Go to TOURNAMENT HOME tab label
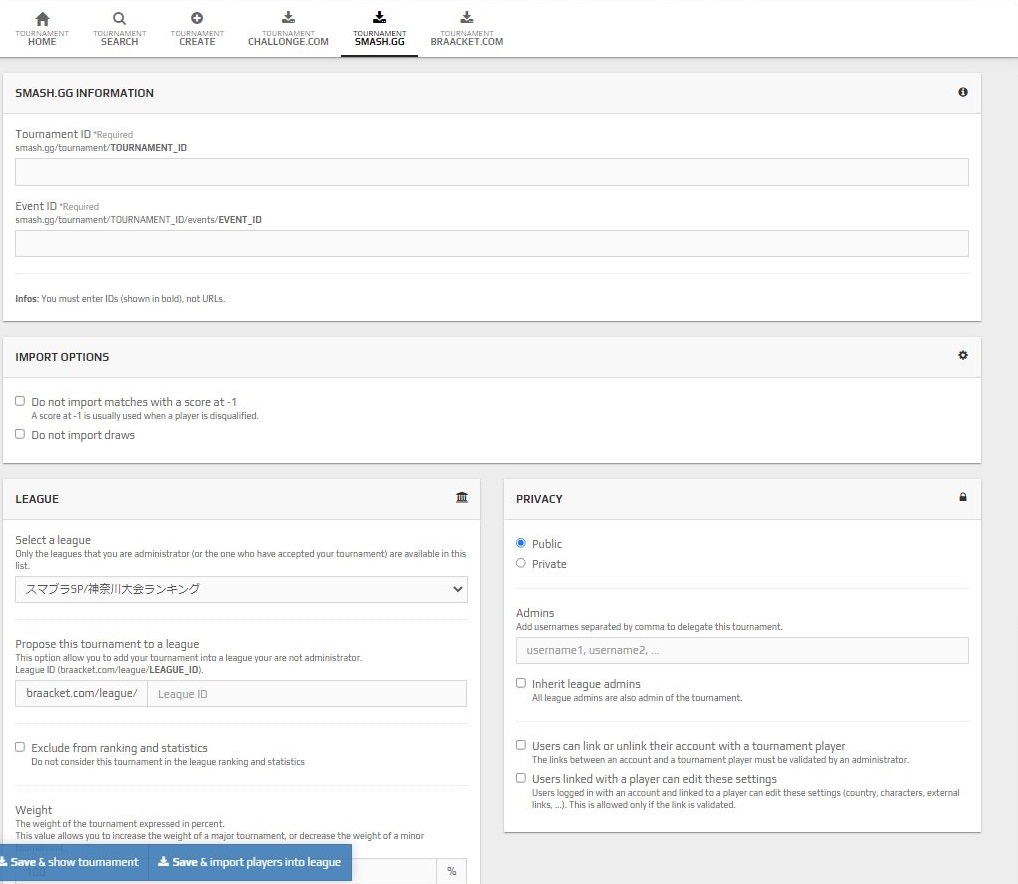1018x884 pixels. click(x=42, y=38)
